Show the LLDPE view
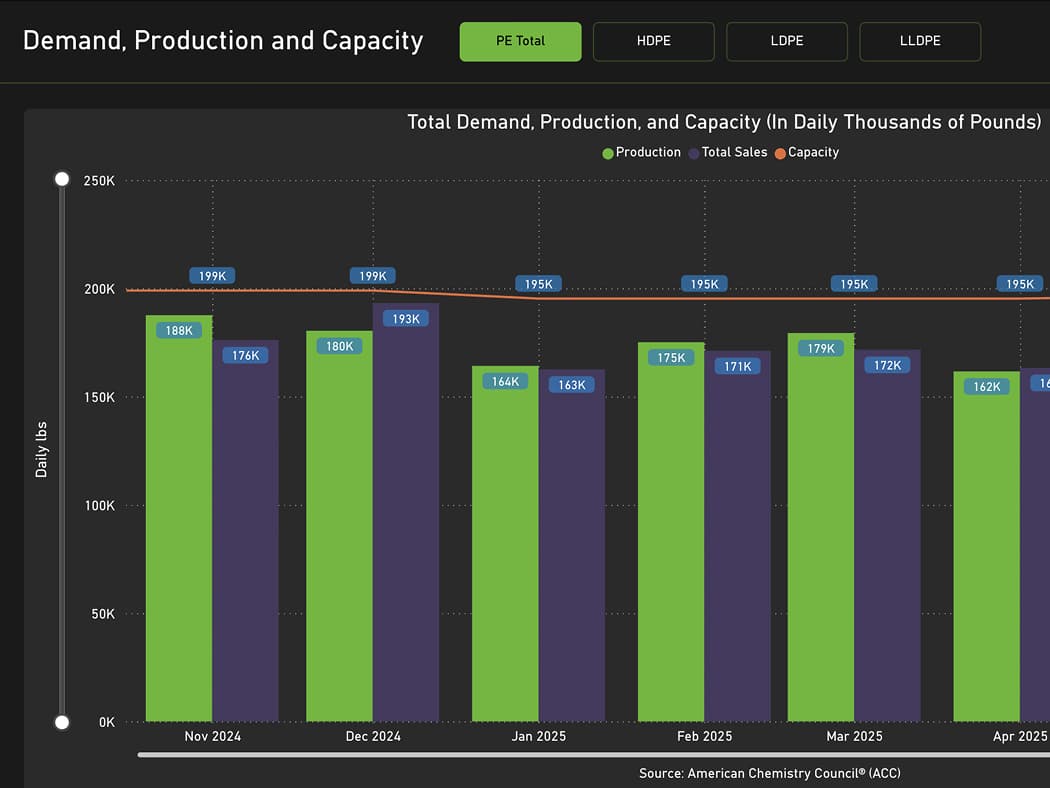 point(919,42)
